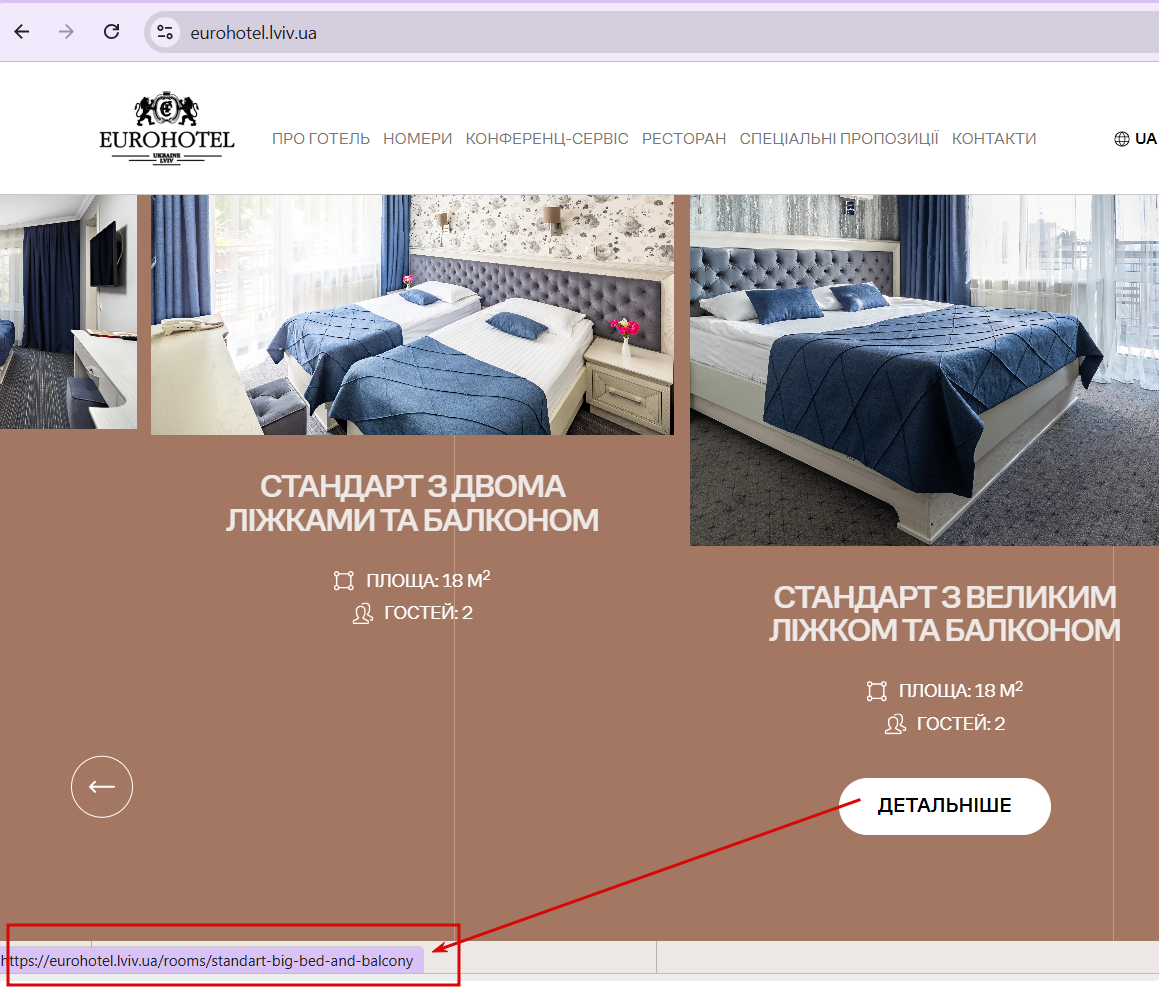Open СПЕЦІАЛЬНІ ПРОПОЗИЦІЇ menu item

(839, 139)
